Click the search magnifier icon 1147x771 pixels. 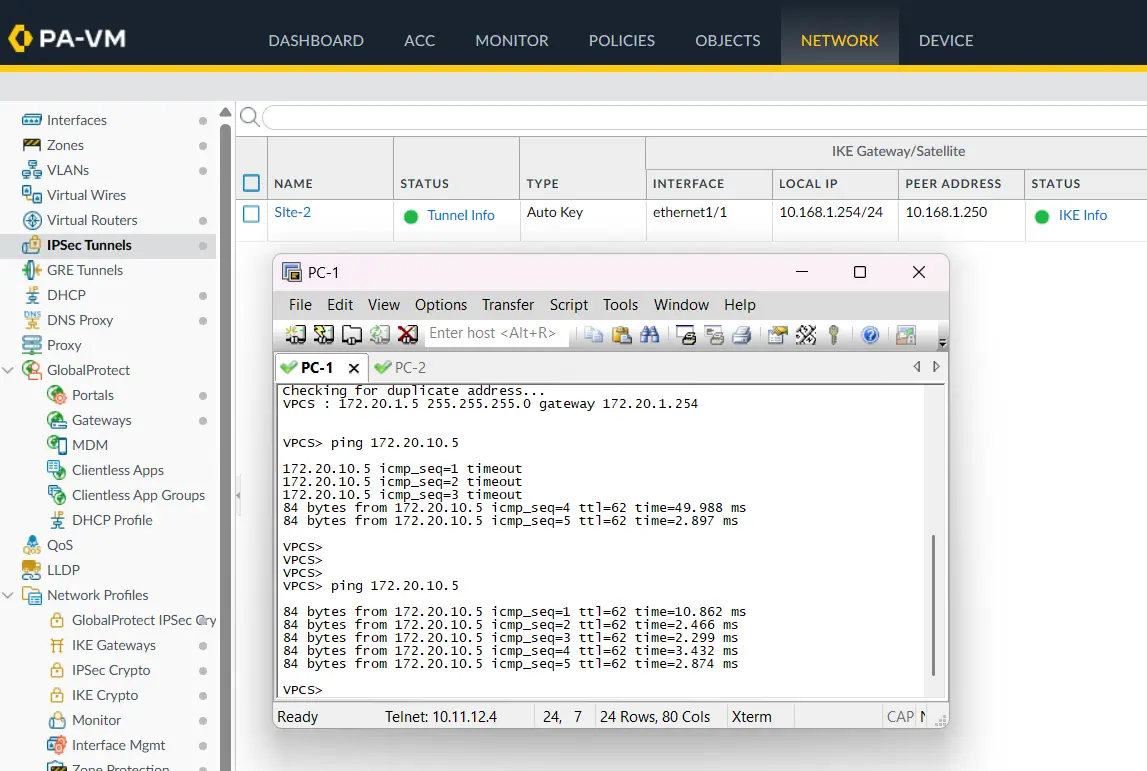click(249, 116)
